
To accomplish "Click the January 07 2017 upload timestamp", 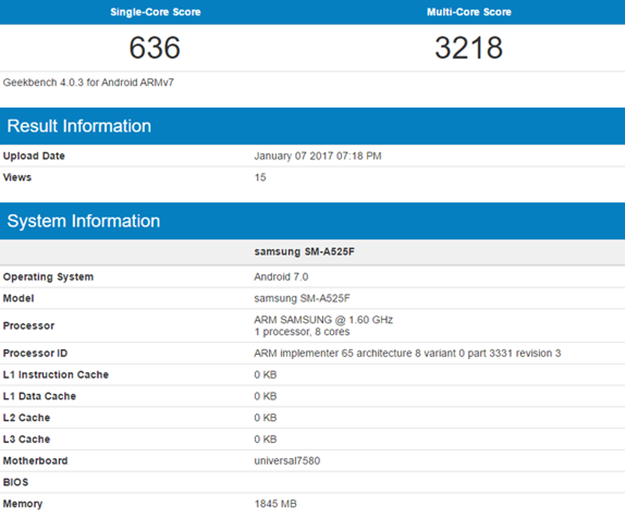I will [x=318, y=156].
